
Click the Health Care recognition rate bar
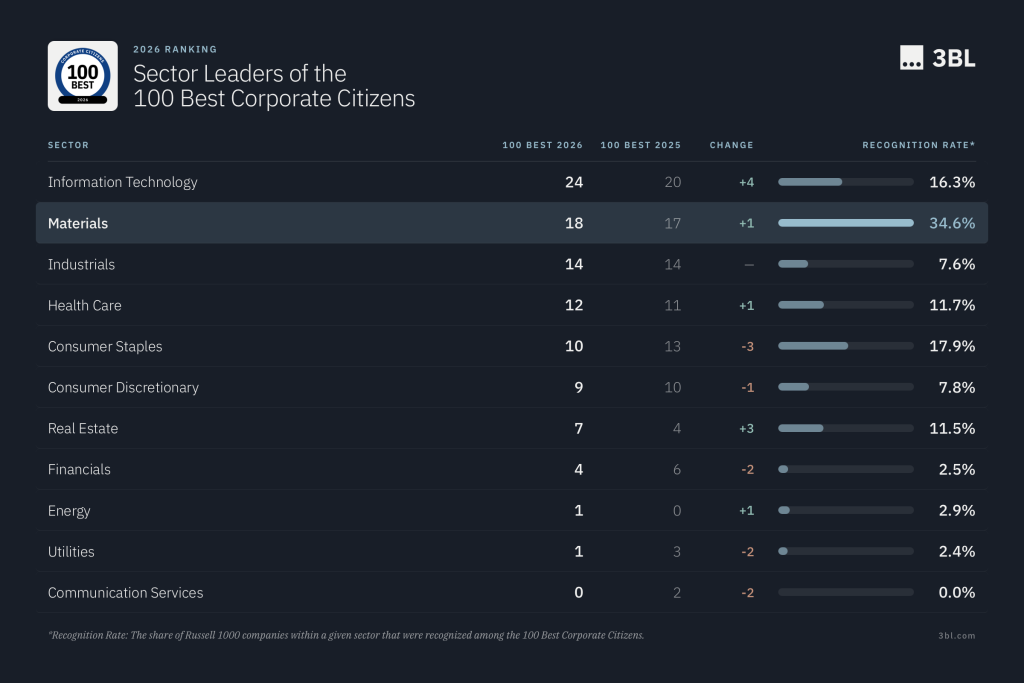tap(846, 305)
